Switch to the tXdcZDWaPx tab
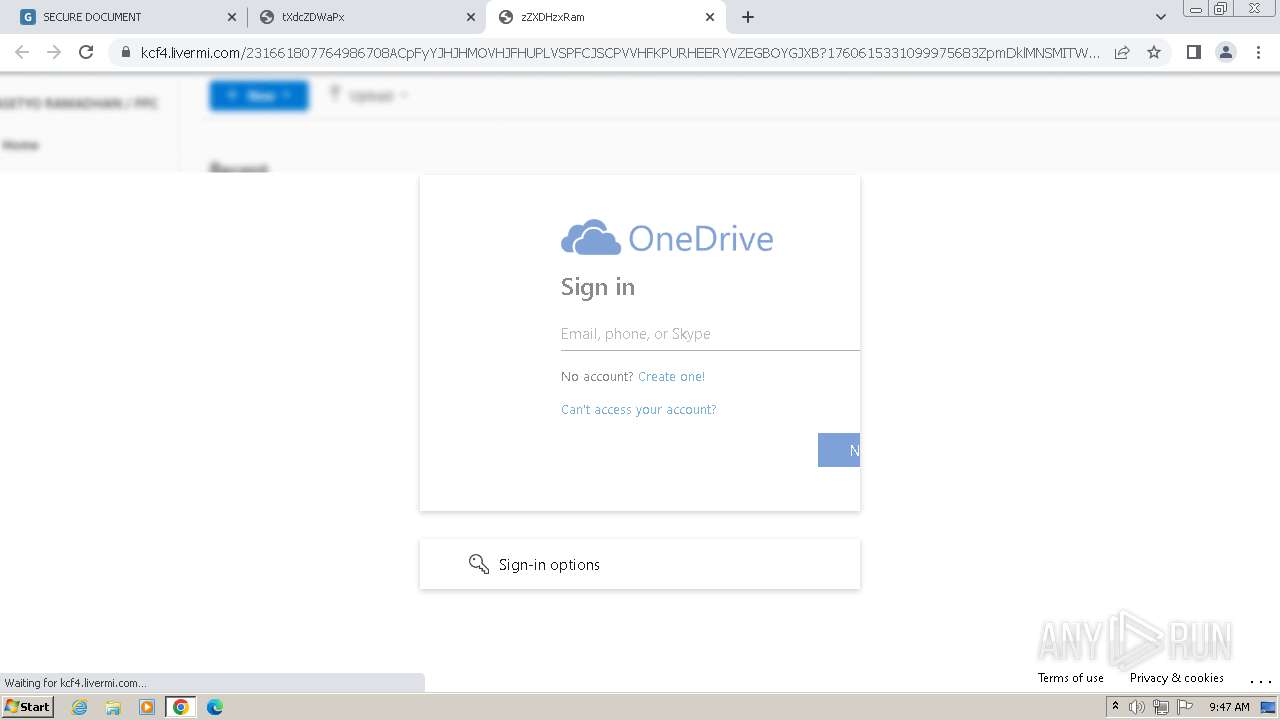The height and width of the screenshot is (720, 1280). [x=365, y=17]
